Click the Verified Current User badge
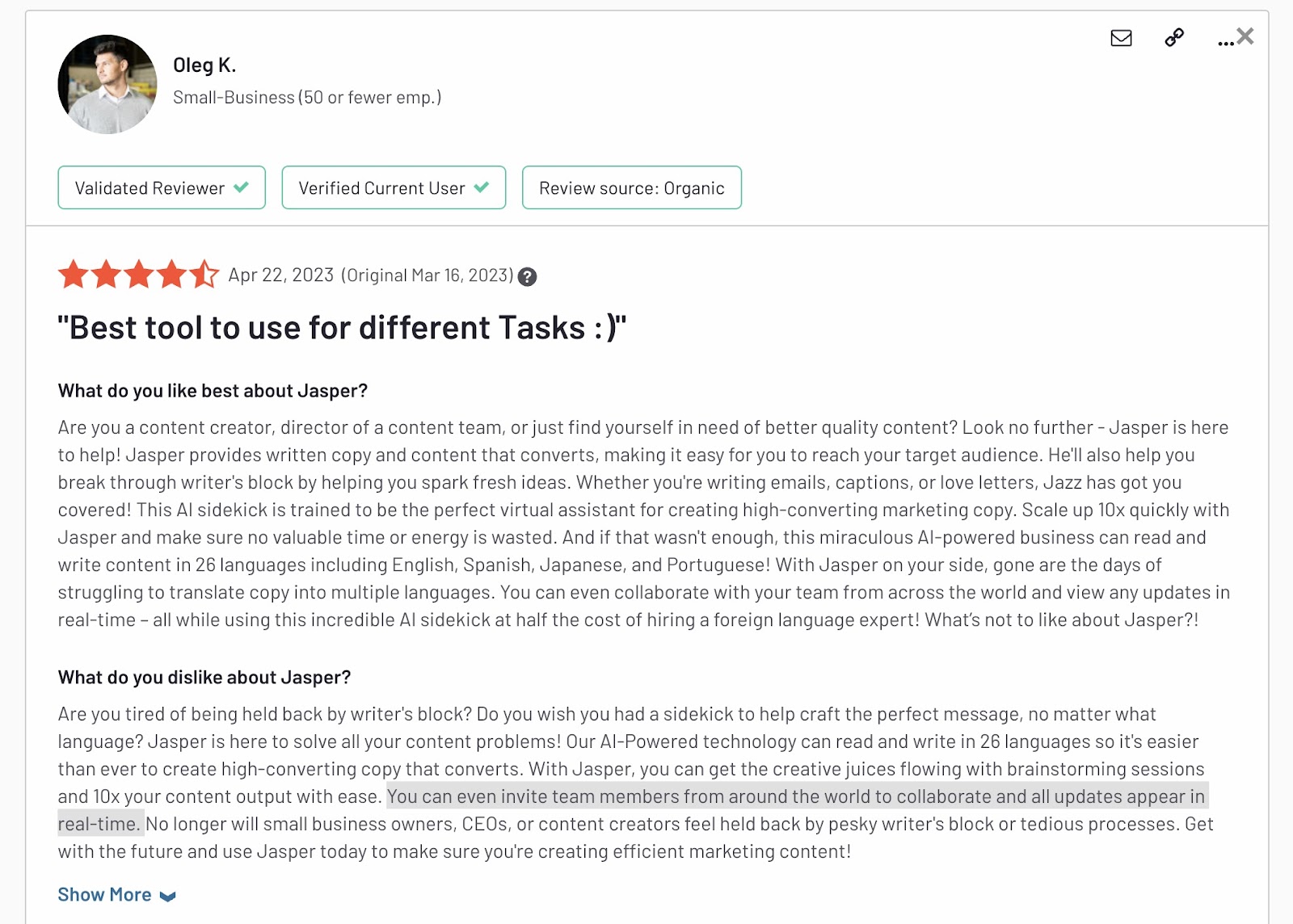Viewport: 1293px width, 924px height. (x=394, y=187)
